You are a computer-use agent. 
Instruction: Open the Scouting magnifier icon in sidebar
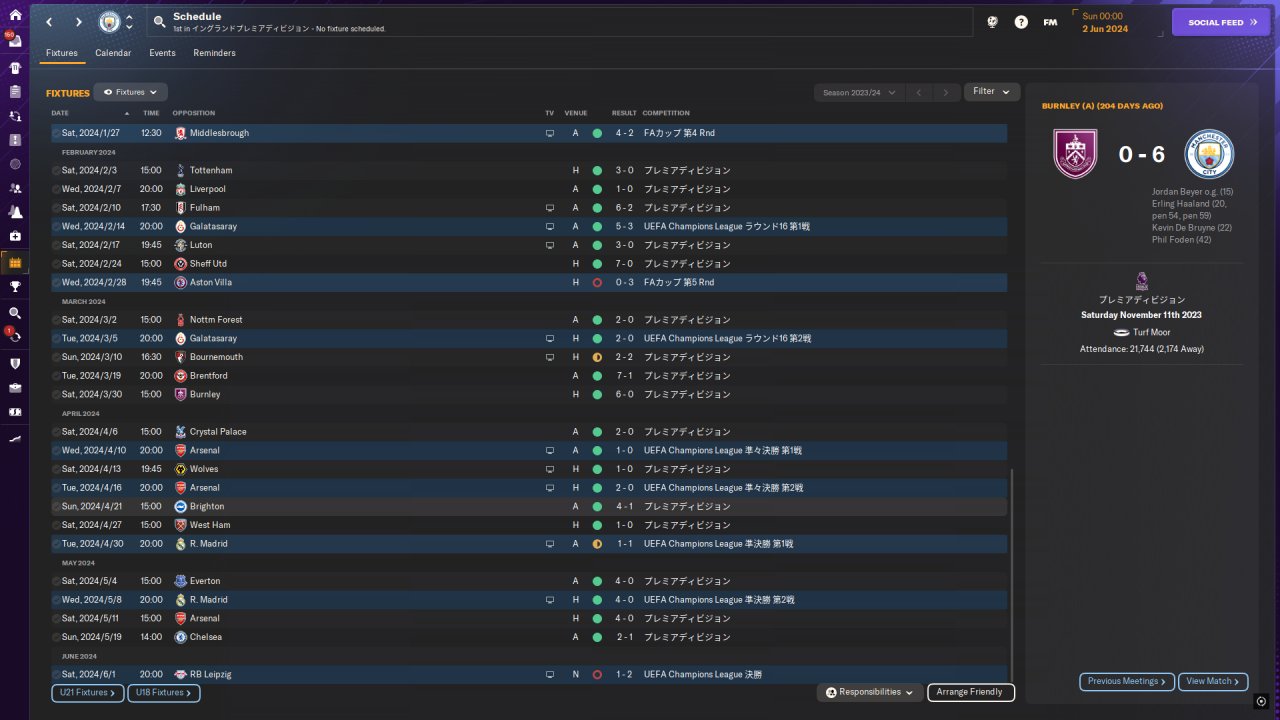tap(15, 313)
